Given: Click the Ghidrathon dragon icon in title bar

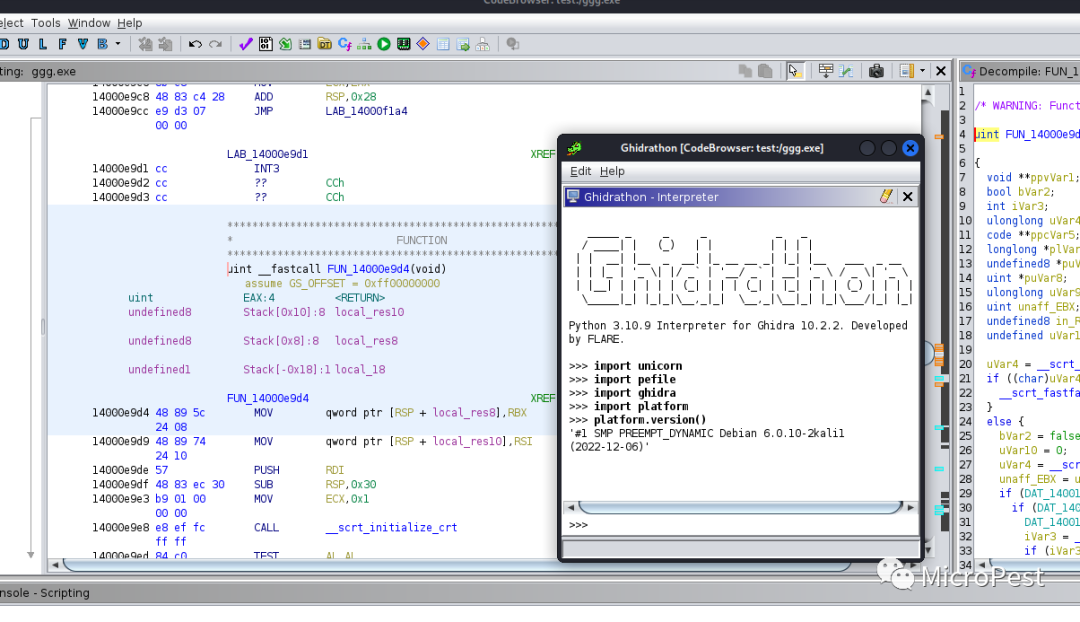Looking at the screenshot, I should coord(574,147).
